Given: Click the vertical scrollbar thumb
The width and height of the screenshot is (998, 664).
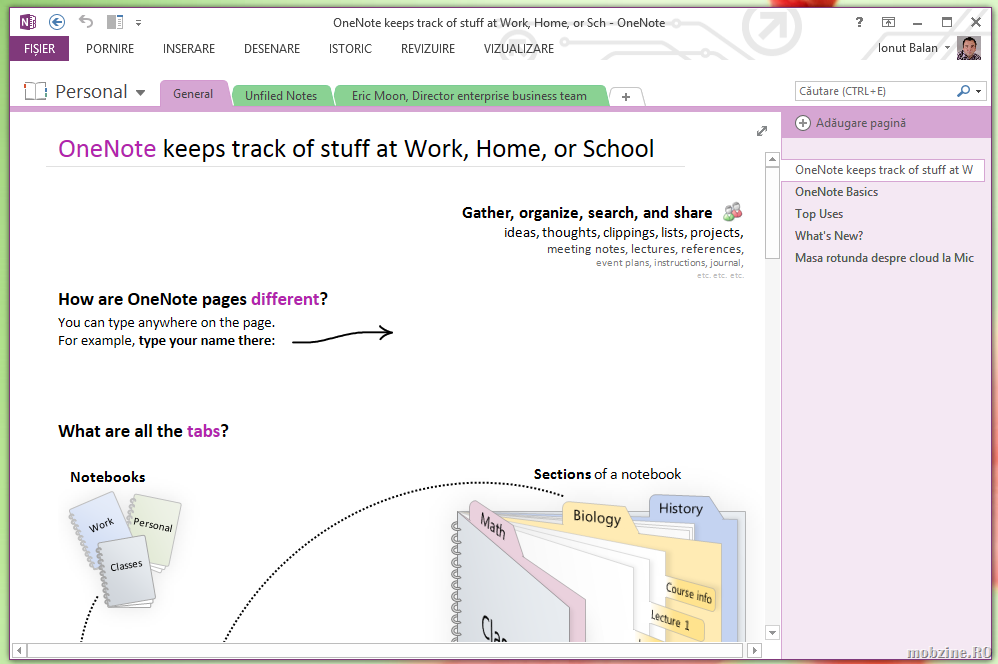Looking at the screenshot, I should tap(772, 213).
